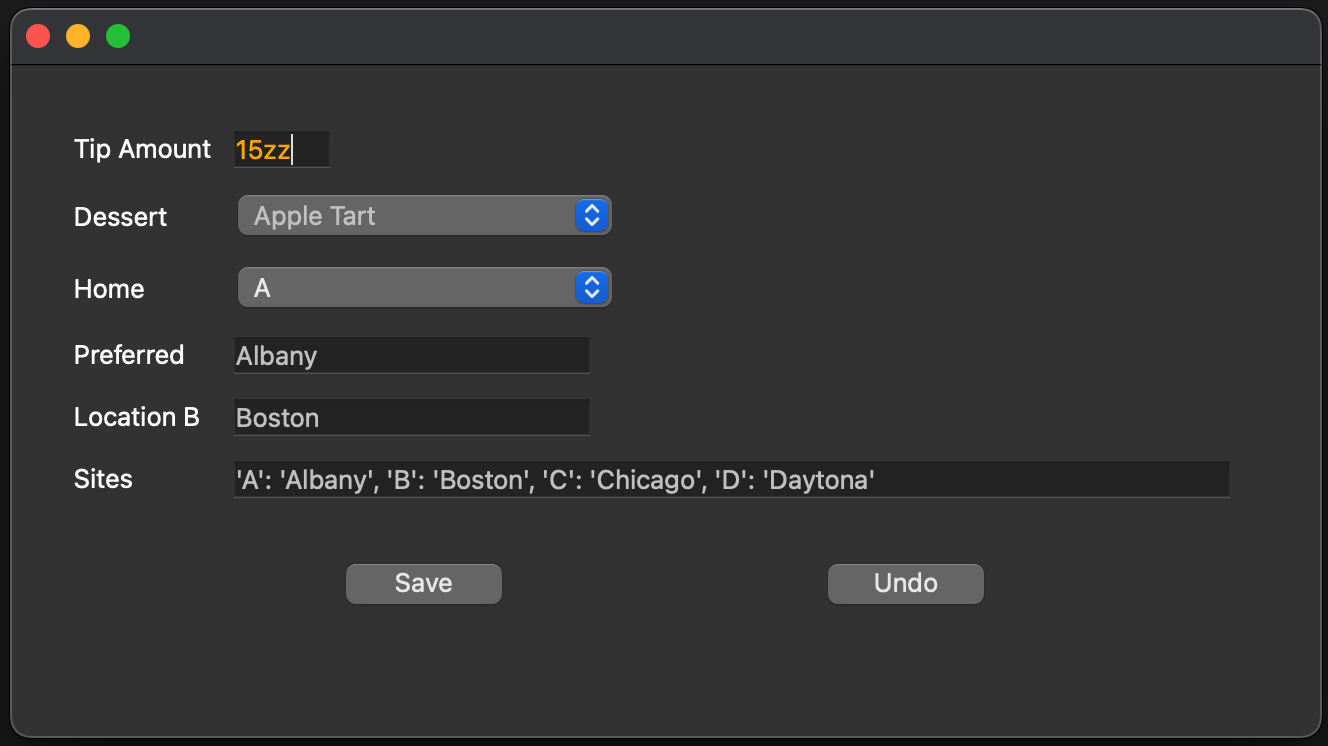Click the Location B label
The image size is (1328, 746).
tap(137, 417)
